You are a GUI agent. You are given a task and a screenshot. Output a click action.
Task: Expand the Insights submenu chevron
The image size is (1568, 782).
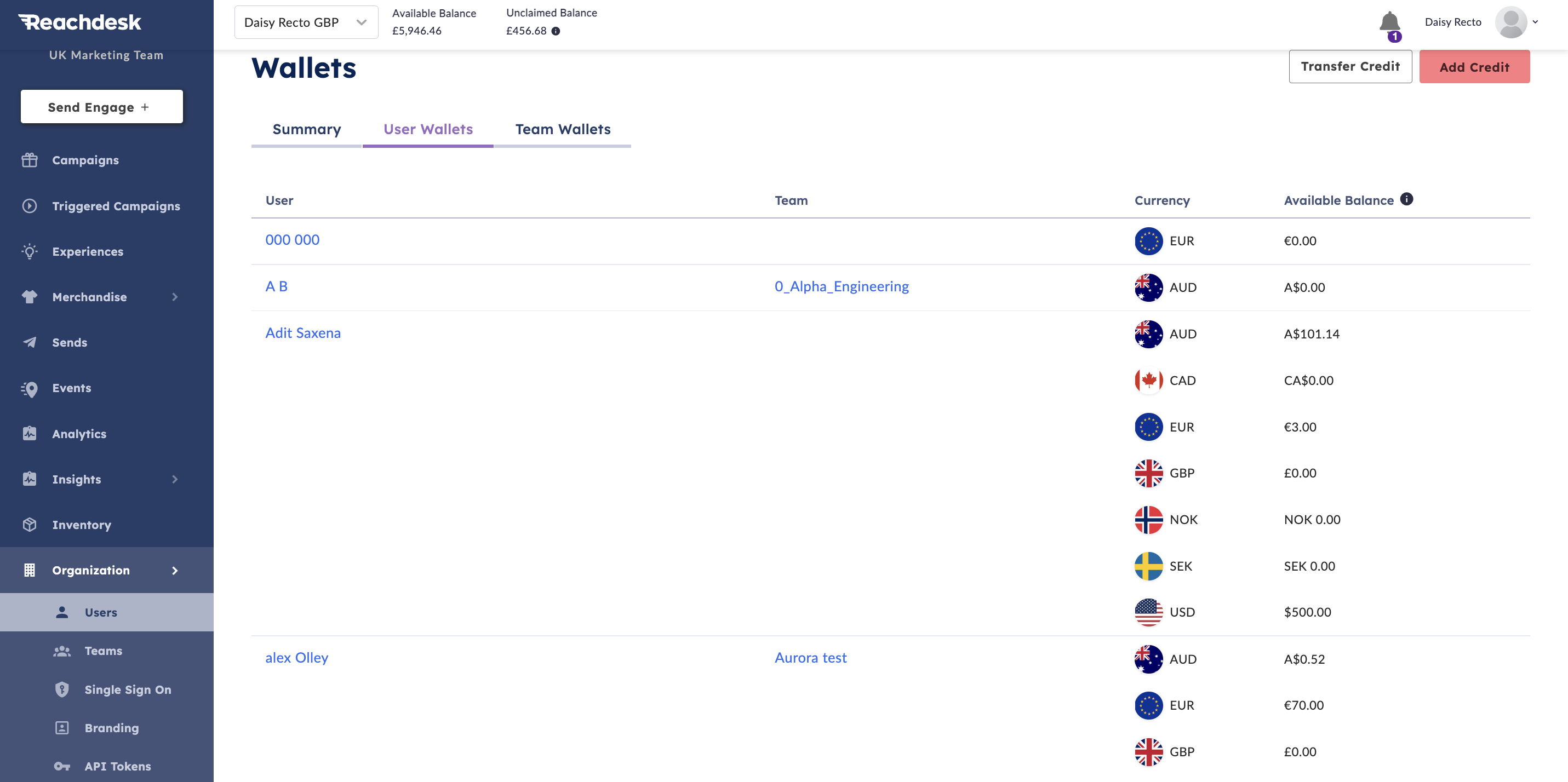click(x=175, y=479)
